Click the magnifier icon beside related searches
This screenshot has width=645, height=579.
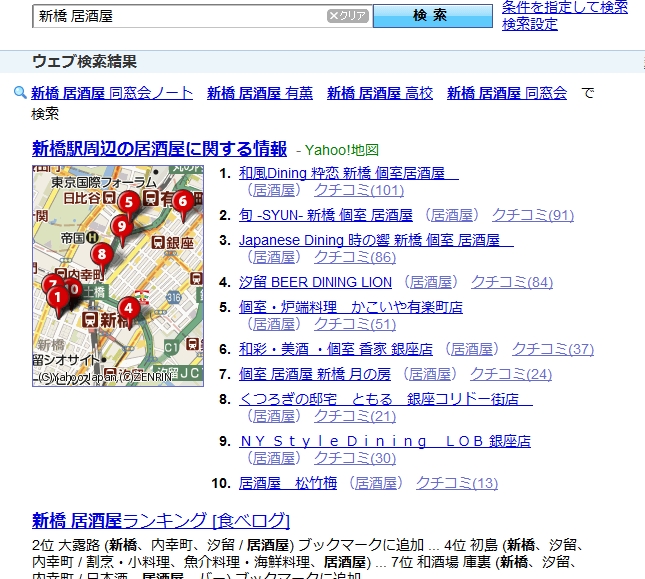20,93
